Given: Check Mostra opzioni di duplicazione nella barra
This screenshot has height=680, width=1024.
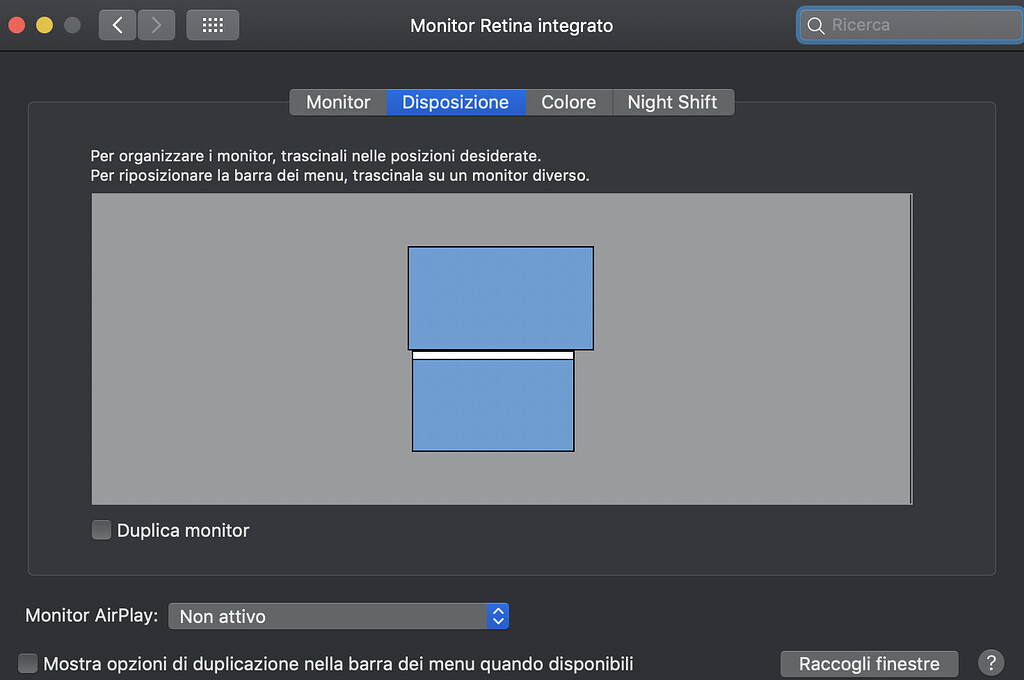Looking at the screenshot, I should pyautogui.click(x=27, y=663).
